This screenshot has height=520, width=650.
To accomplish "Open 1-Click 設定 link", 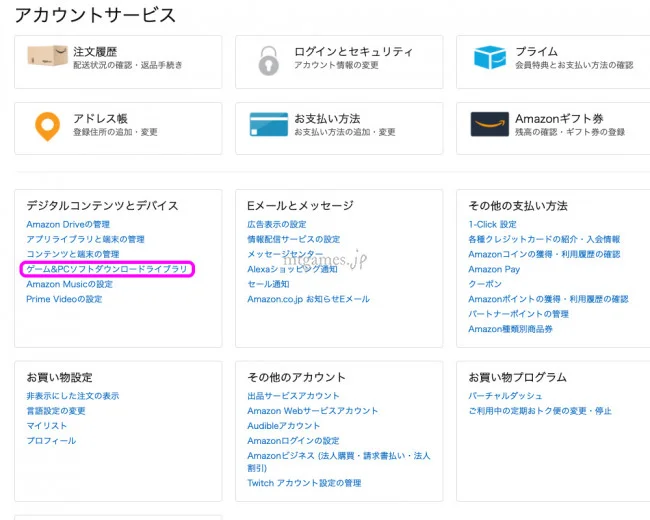I will click(492, 224).
